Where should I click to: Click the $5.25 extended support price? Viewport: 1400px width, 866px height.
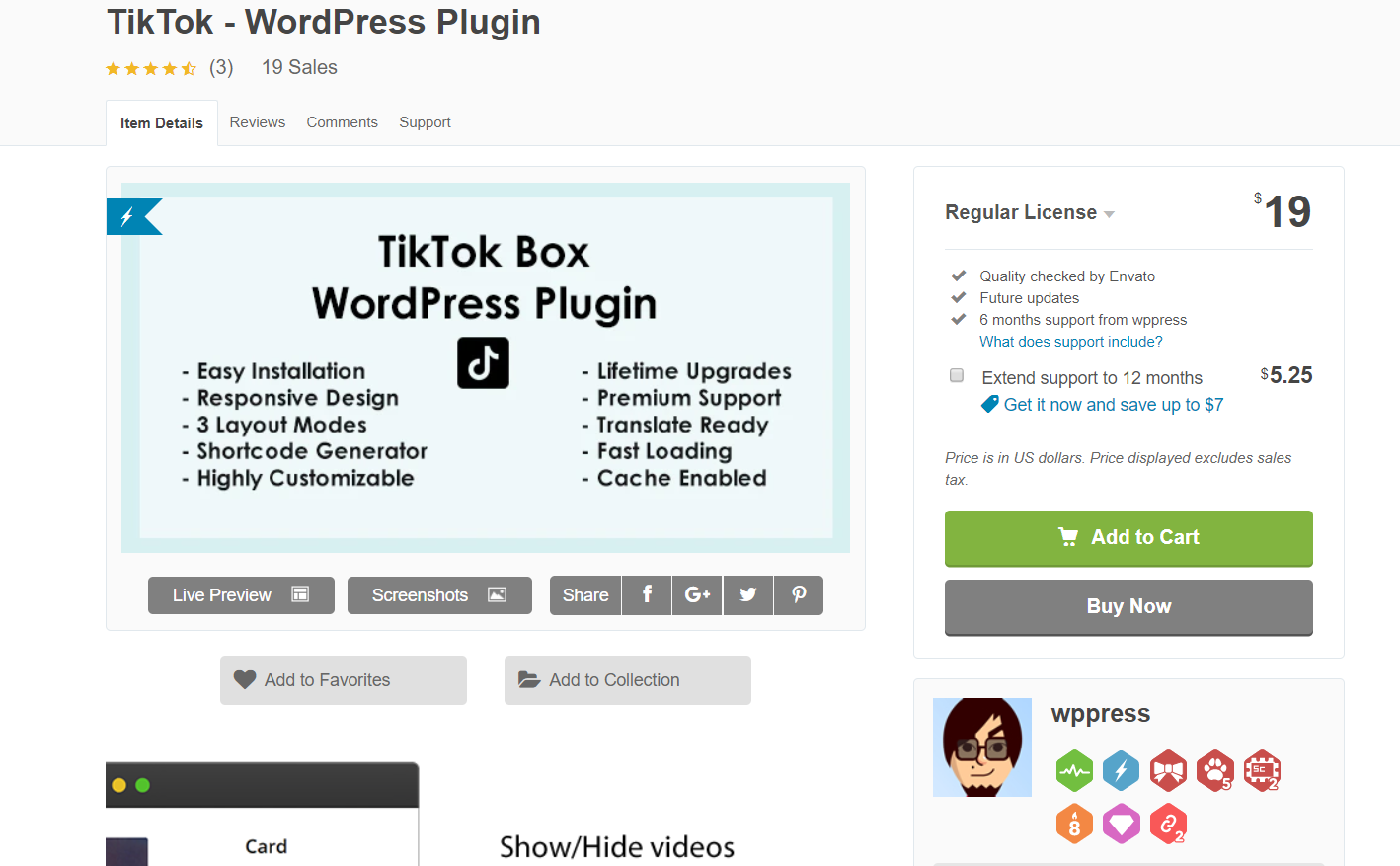point(1286,375)
